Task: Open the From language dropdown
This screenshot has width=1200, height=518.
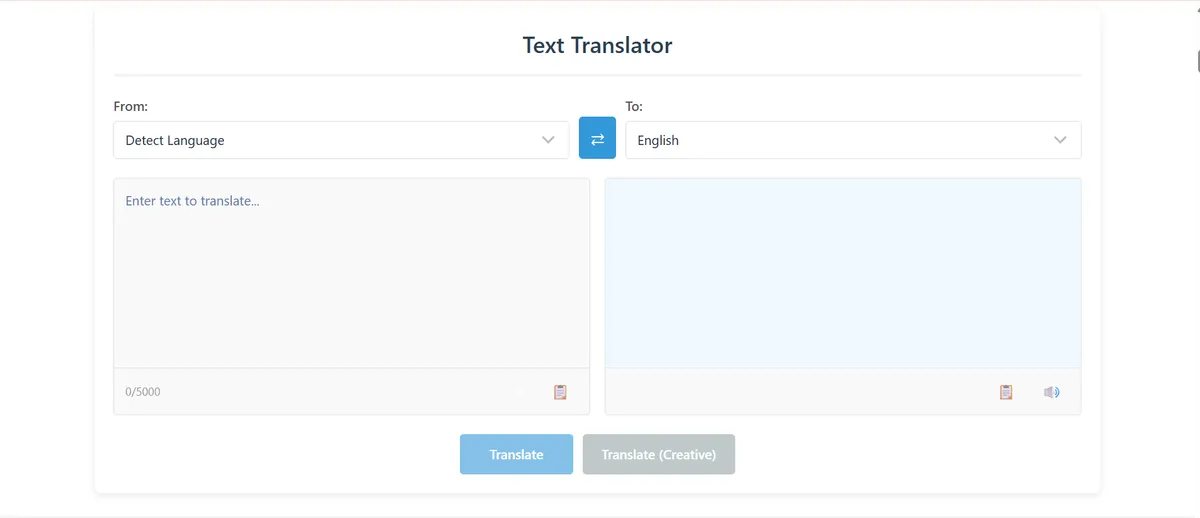Action: 341,140
